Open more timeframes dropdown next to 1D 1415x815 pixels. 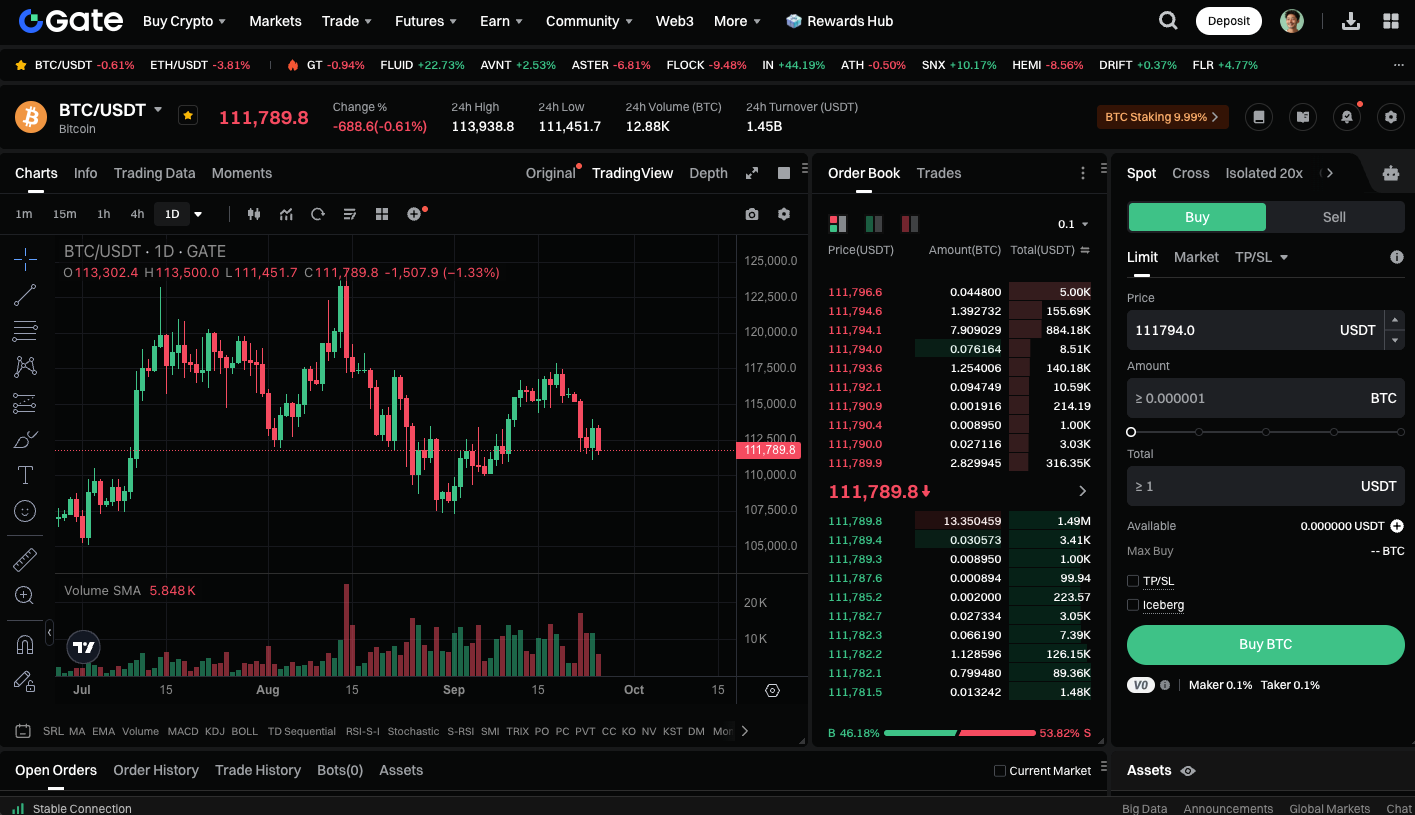198,214
